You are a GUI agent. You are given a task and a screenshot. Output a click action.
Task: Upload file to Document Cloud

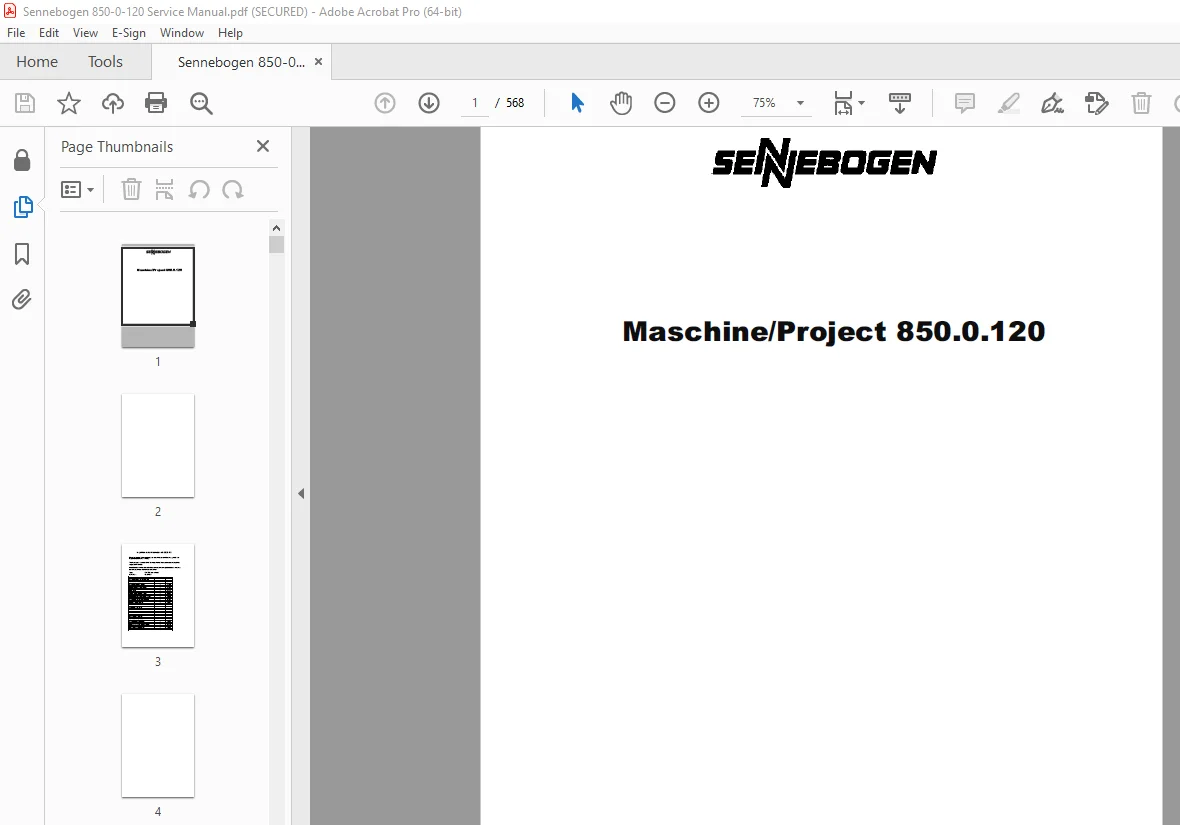coord(113,103)
